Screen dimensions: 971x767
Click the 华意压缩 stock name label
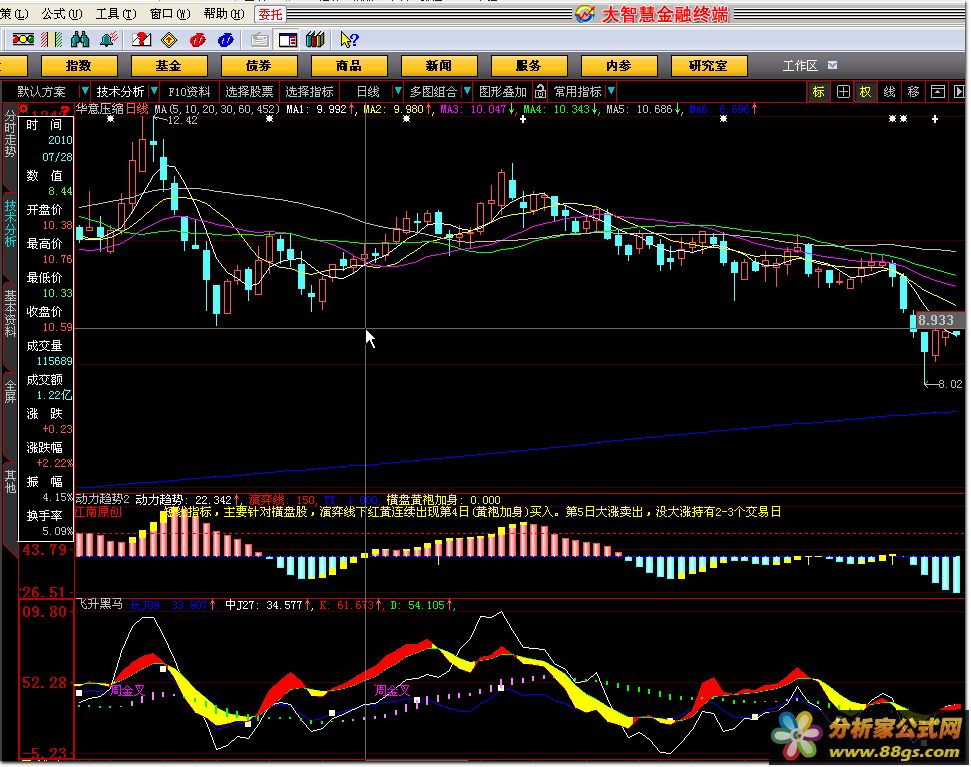(100, 110)
